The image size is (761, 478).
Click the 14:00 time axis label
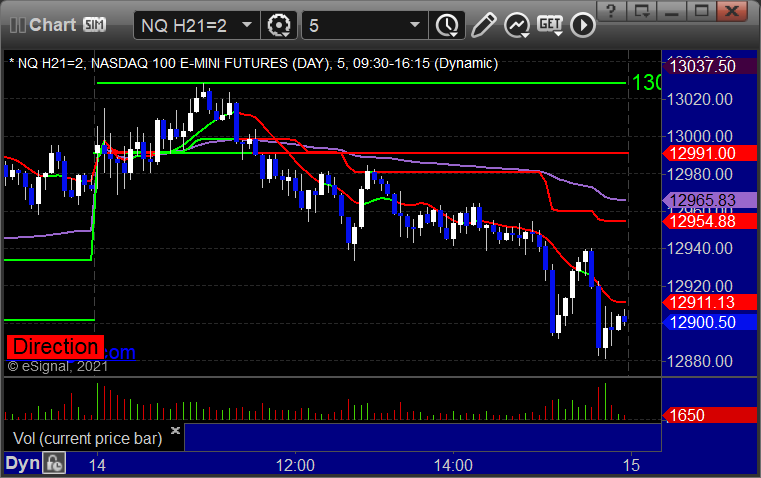coord(453,465)
